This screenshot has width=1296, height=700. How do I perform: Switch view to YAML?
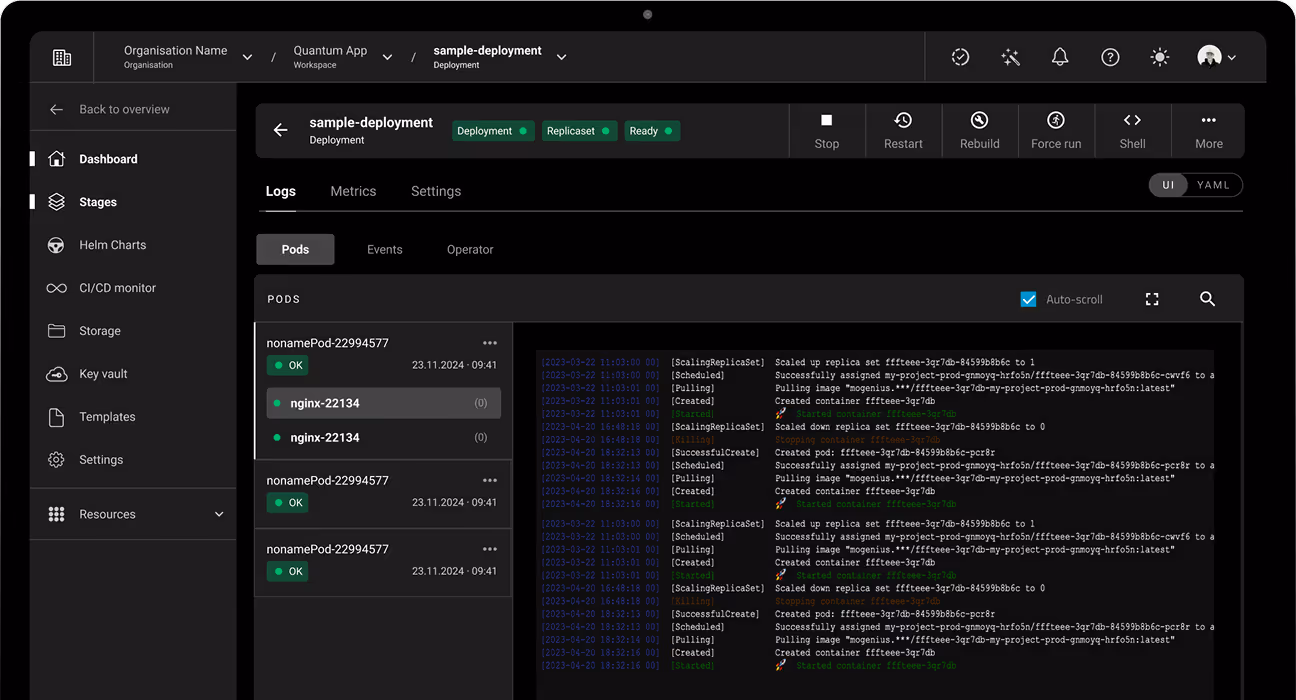(1213, 185)
